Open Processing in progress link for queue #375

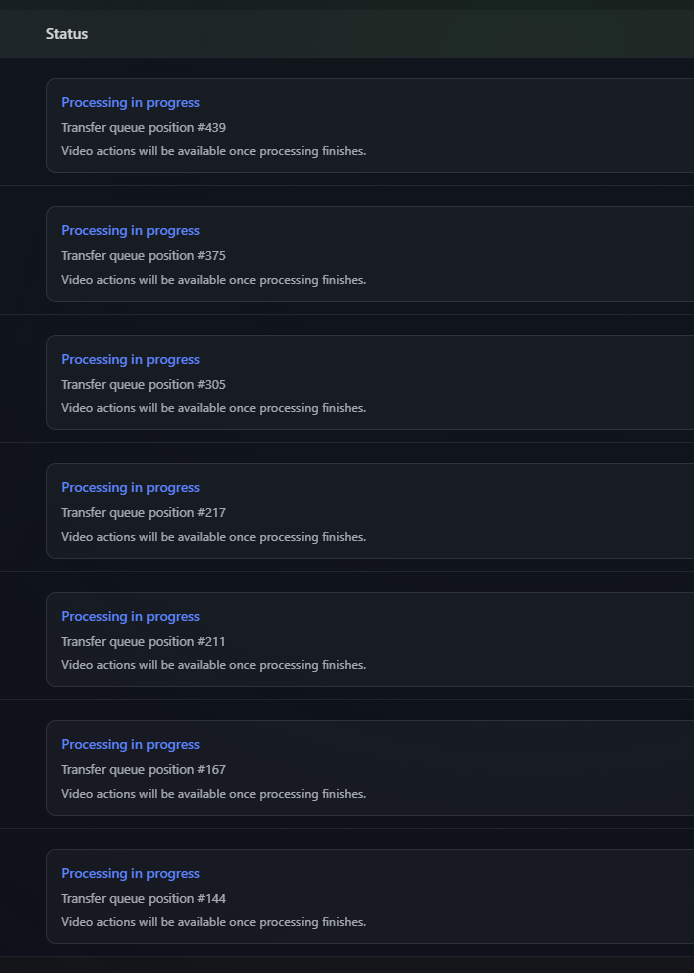point(130,230)
